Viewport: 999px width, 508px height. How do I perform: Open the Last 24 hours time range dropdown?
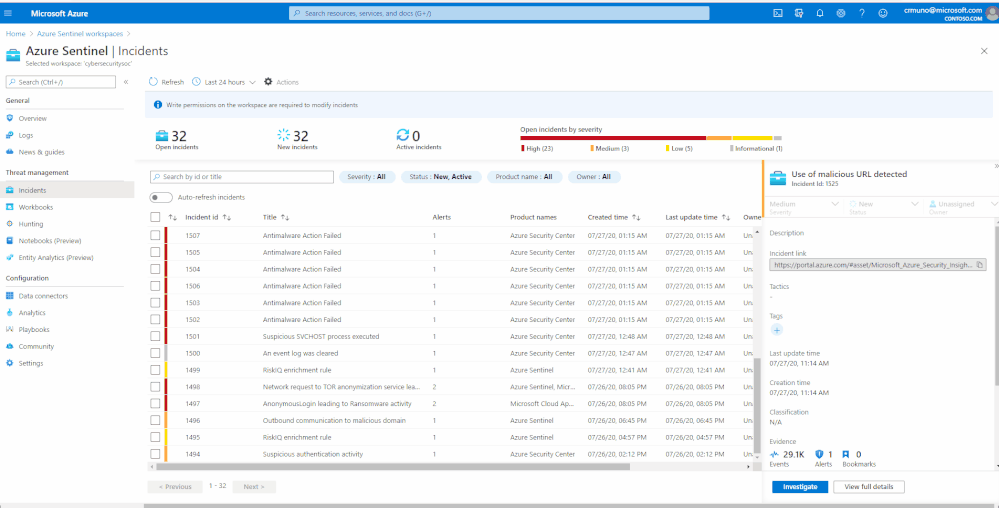[x=224, y=82]
